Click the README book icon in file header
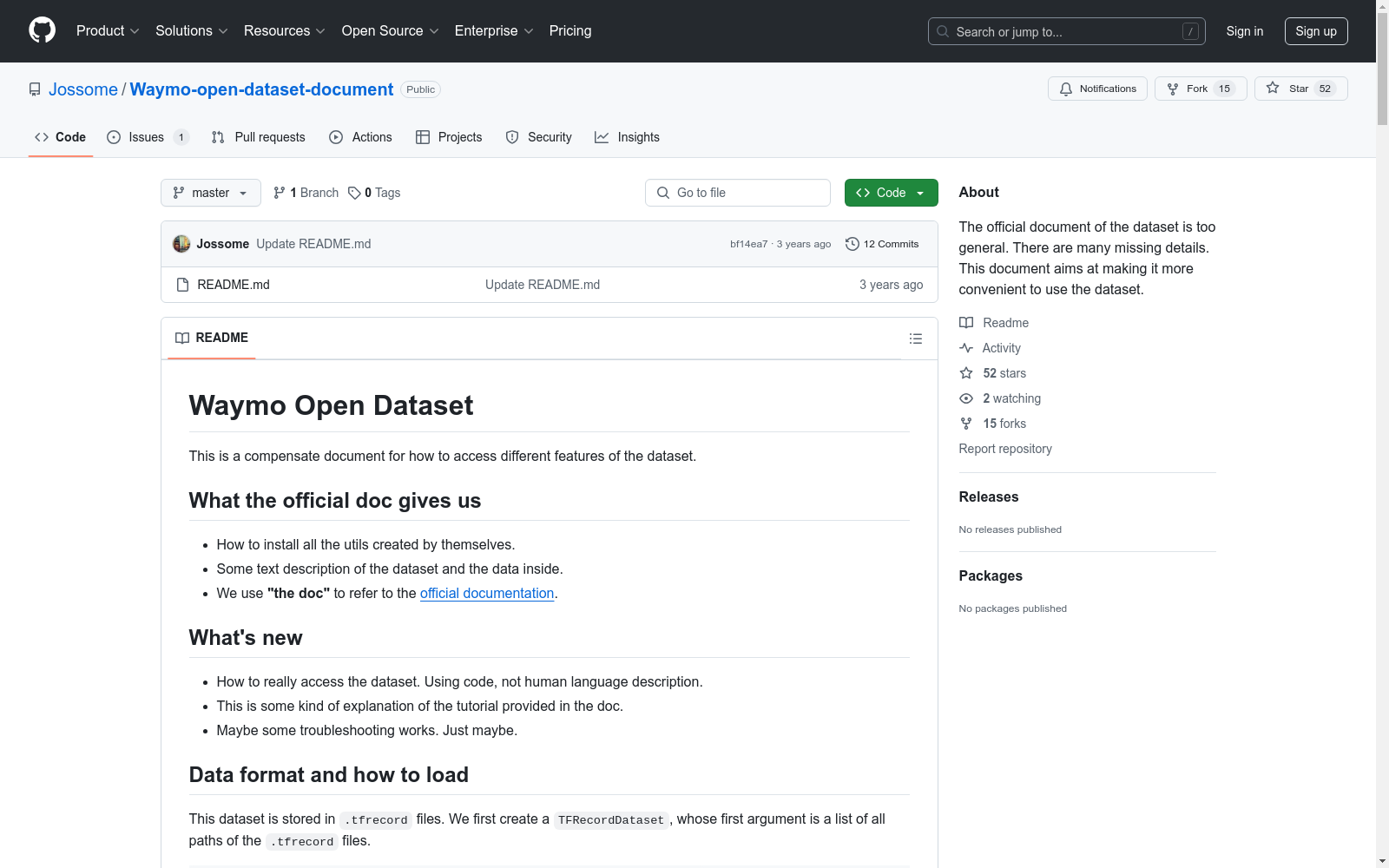This screenshot has width=1389, height=868. (182, 338)
